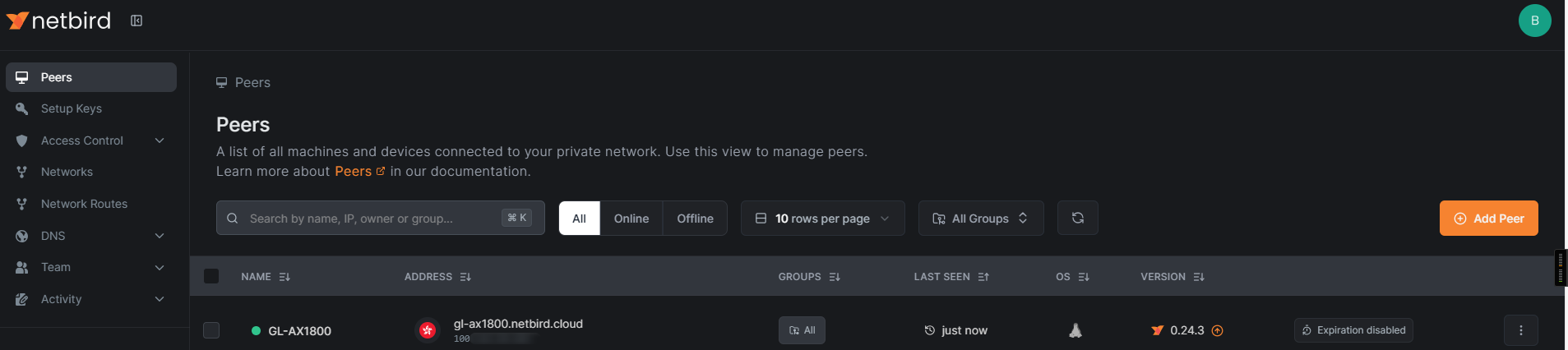This screenshot has height=350, width=1568.
Task: Click the Add Peer button
Action: 1488,219
